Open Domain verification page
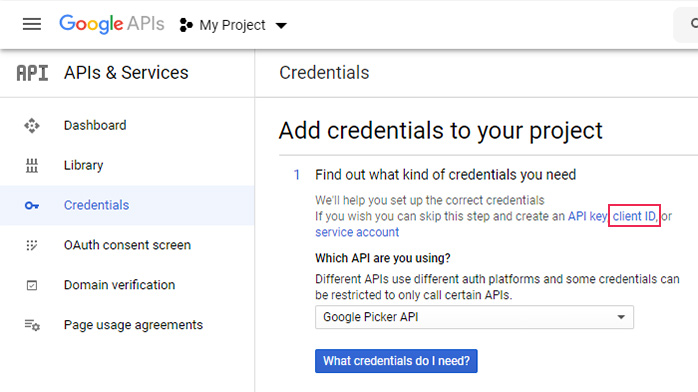 click(127, 285)
